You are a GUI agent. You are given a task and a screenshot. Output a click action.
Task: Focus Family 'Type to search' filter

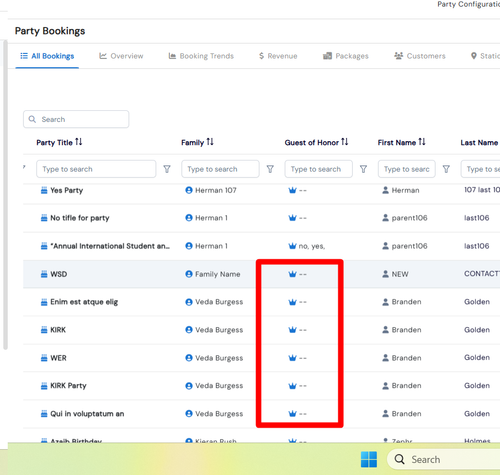point(220,169)
